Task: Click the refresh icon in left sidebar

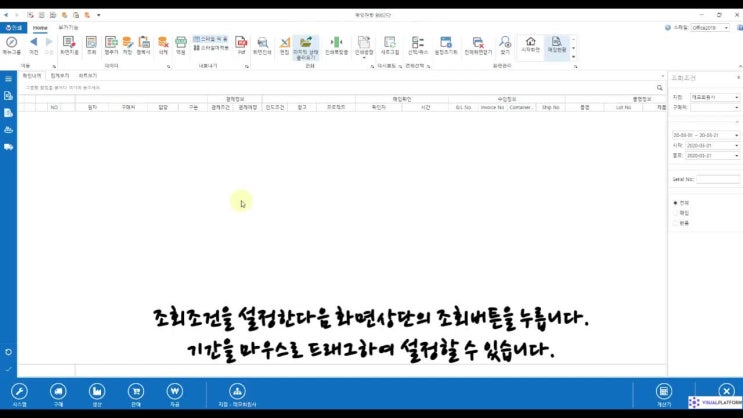Action: pyautogui.click(x=9, y=352)
